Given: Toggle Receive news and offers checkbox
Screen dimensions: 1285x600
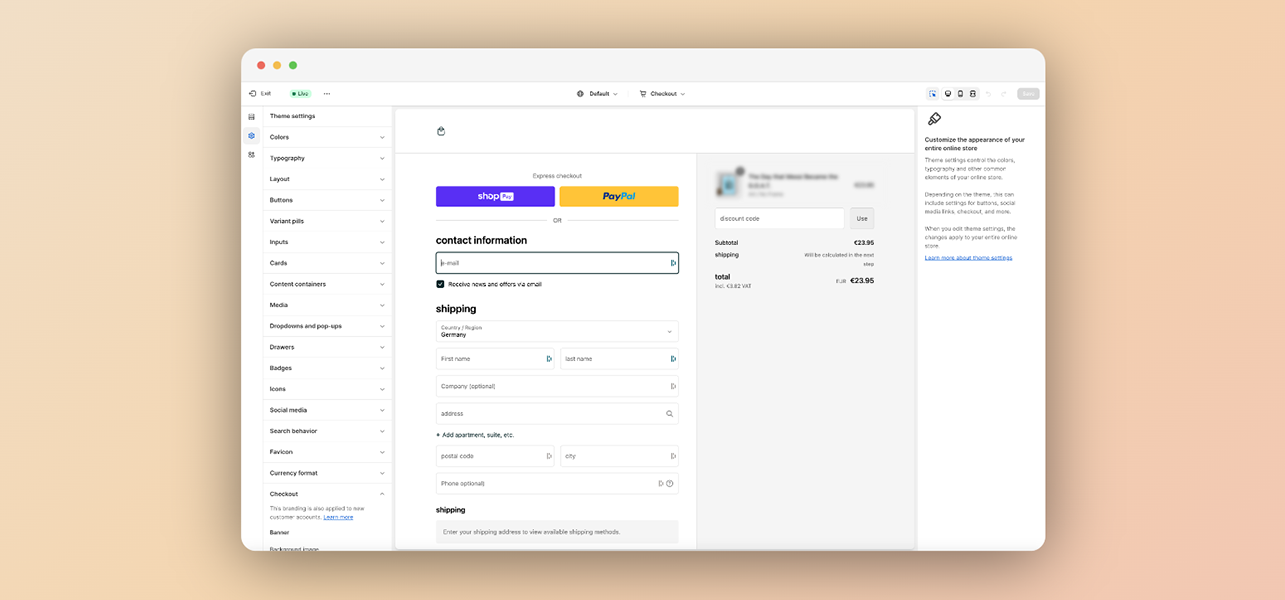Looking at the screenshot, I should point(440,284).
